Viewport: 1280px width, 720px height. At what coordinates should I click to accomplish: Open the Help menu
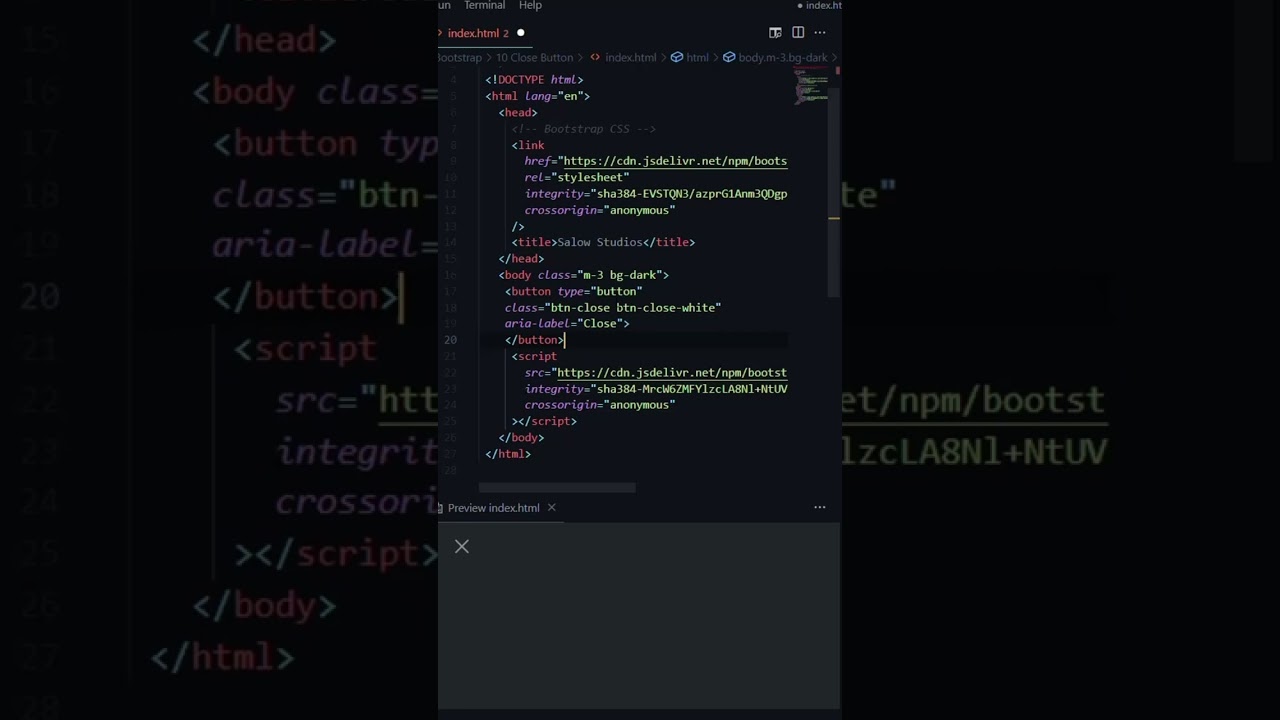pos(530,6)
